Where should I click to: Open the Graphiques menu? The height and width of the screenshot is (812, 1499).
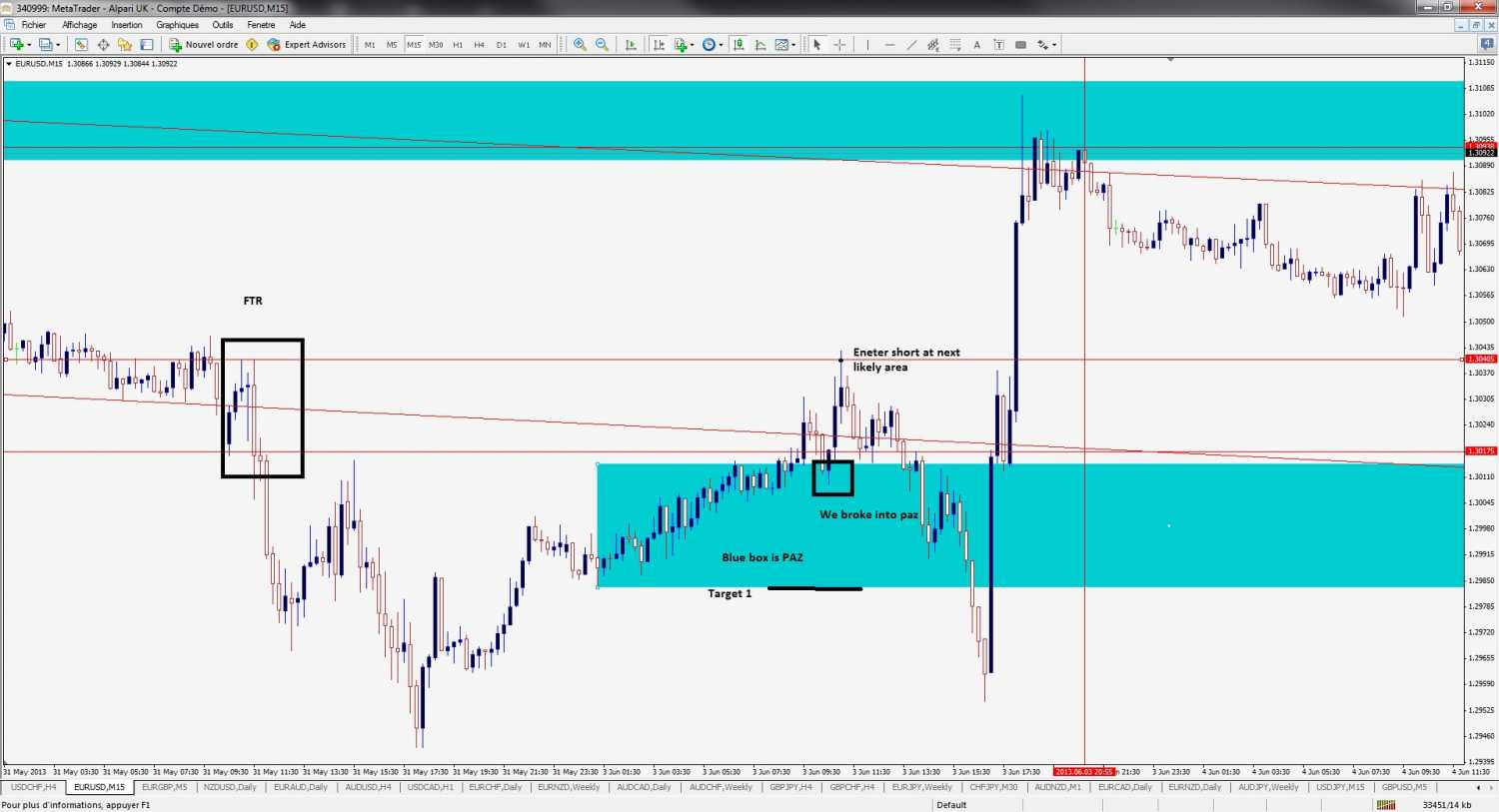click(177, 25)
